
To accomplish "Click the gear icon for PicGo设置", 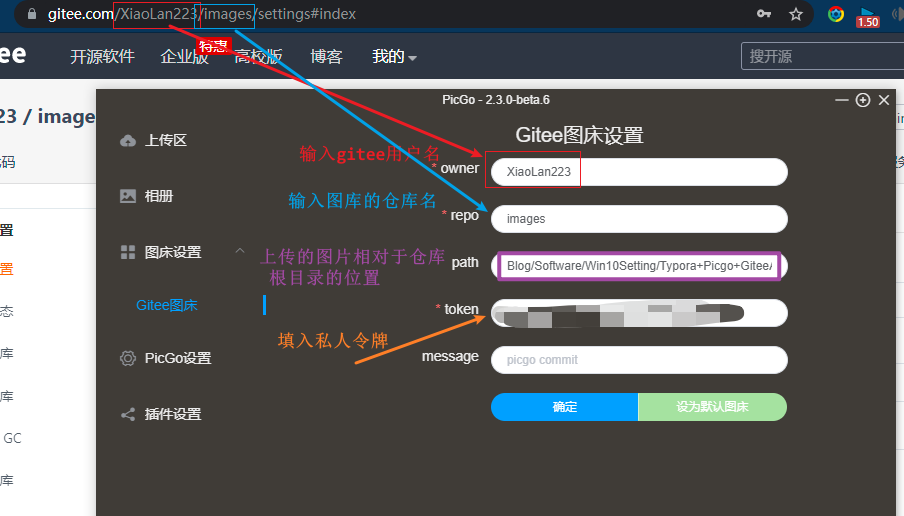I will click(x=128, y=358).
